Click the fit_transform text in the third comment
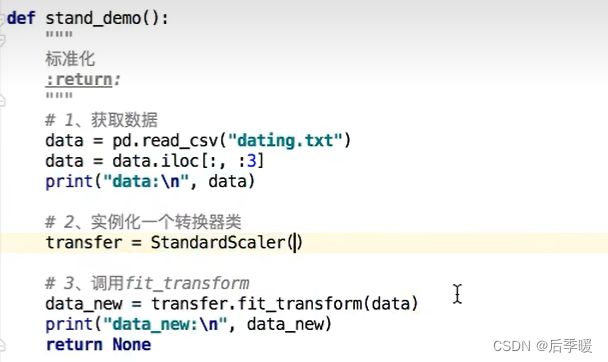 [187, 283]
